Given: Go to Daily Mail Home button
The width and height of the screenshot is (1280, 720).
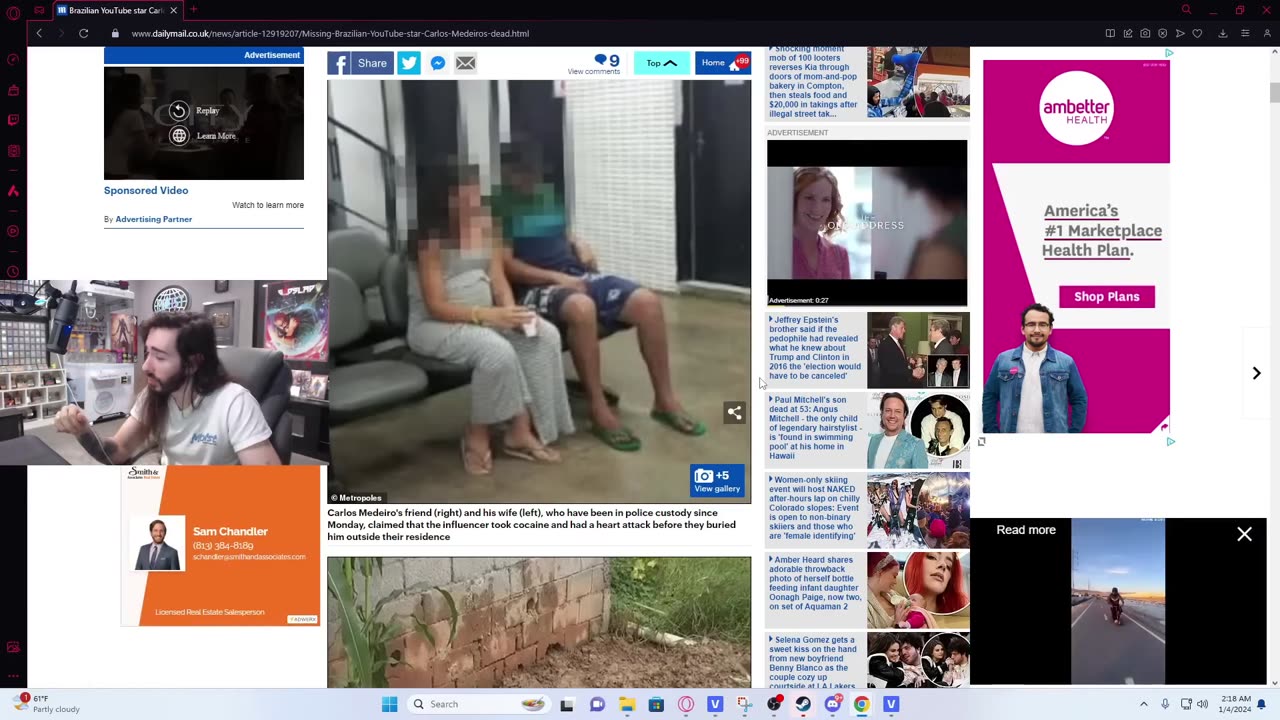Looking at the screenshot, I should [x=723, y=63].
